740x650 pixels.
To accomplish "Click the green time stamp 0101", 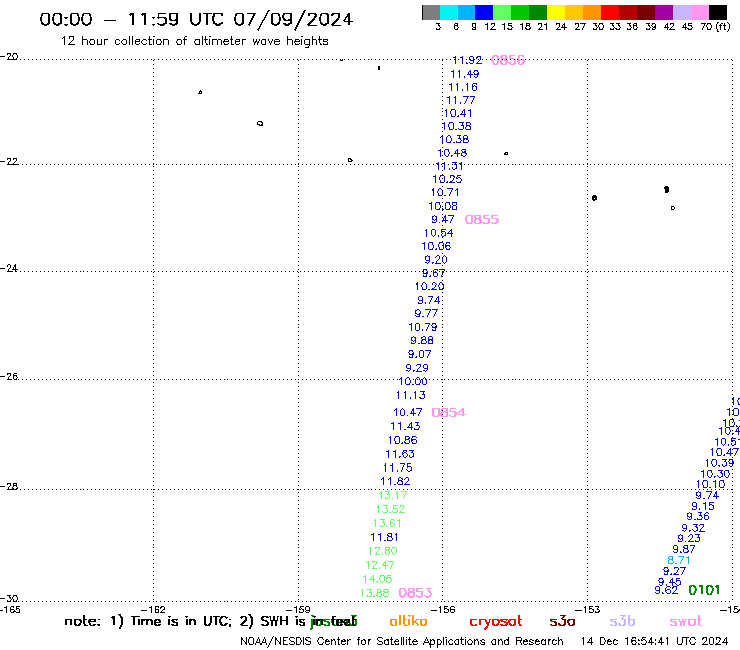I will click(x=704, y=590).
